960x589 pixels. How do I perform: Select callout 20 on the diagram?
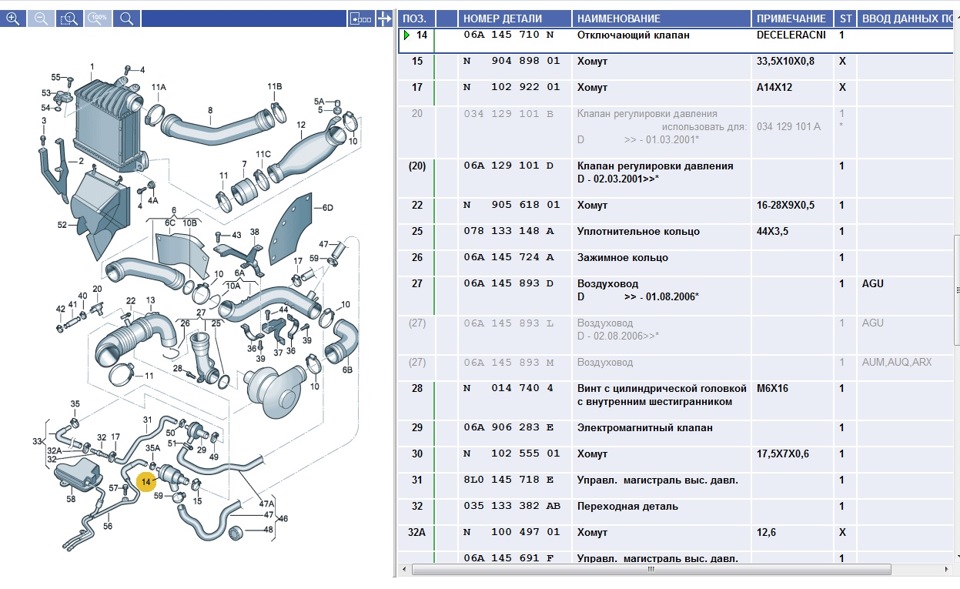(x=97, y=289)
